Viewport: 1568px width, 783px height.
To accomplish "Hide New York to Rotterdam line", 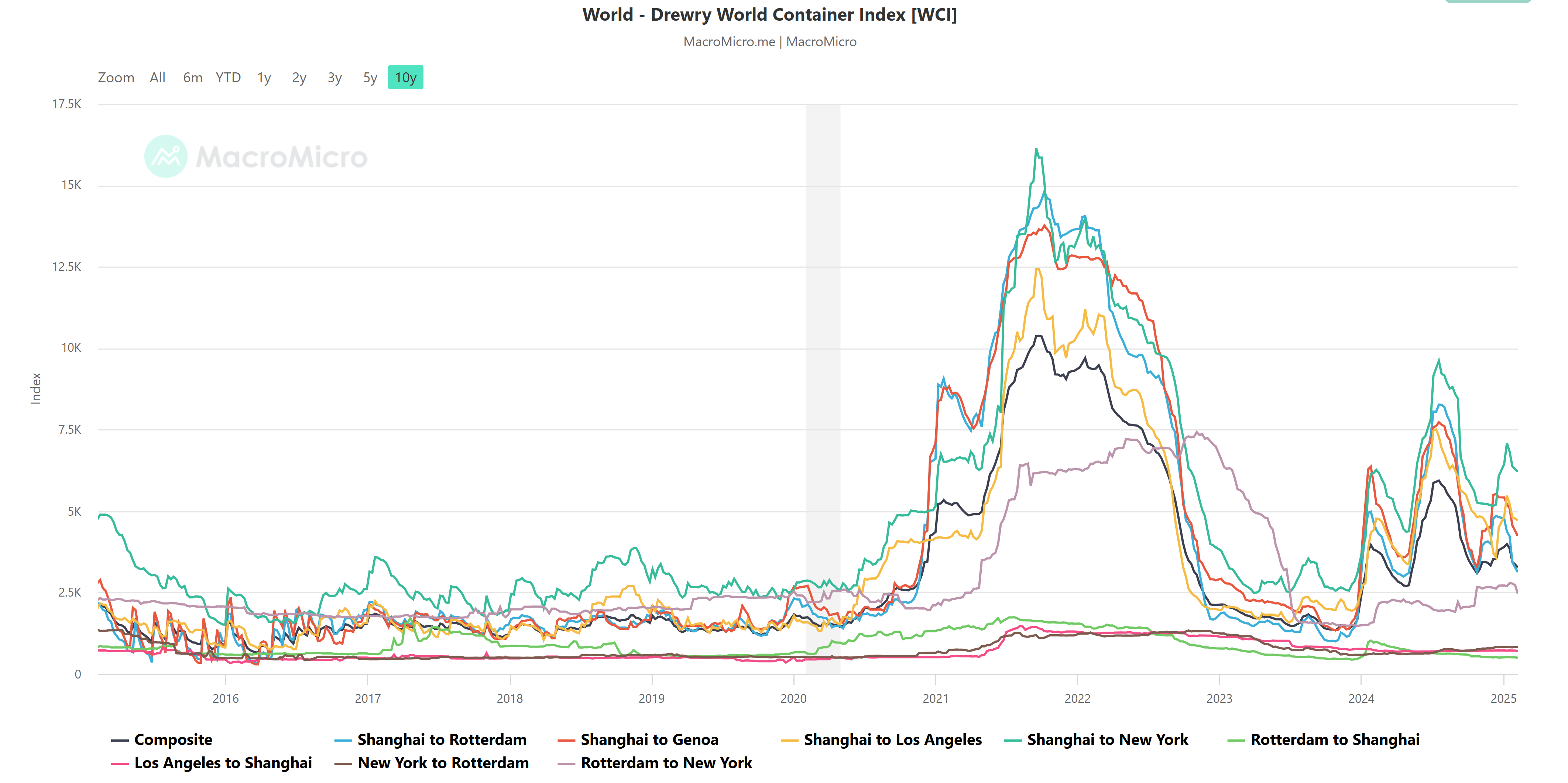I will coord(443,763).
